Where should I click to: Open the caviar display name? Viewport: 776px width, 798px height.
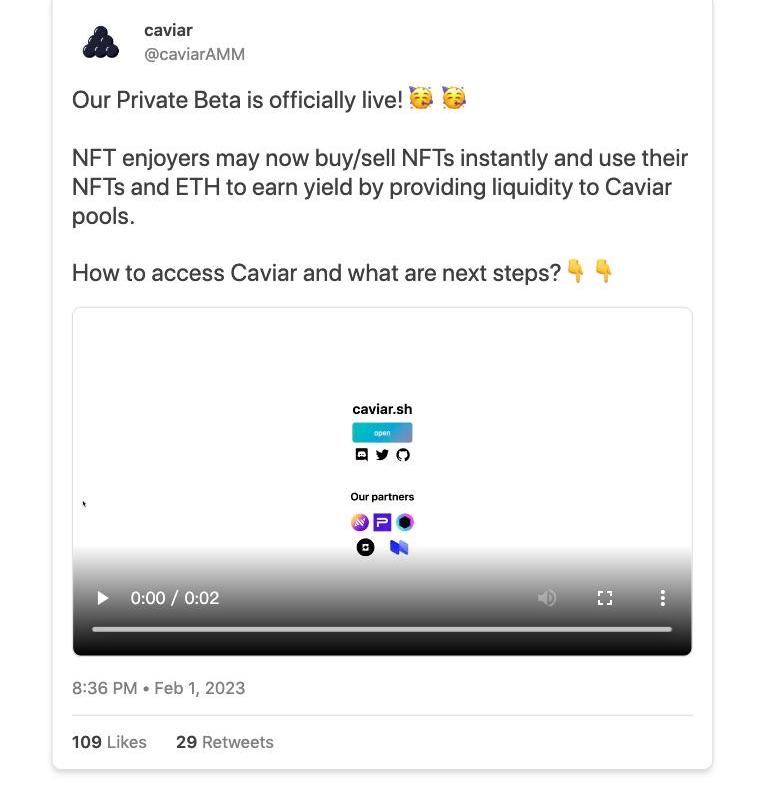click(168, 31)
